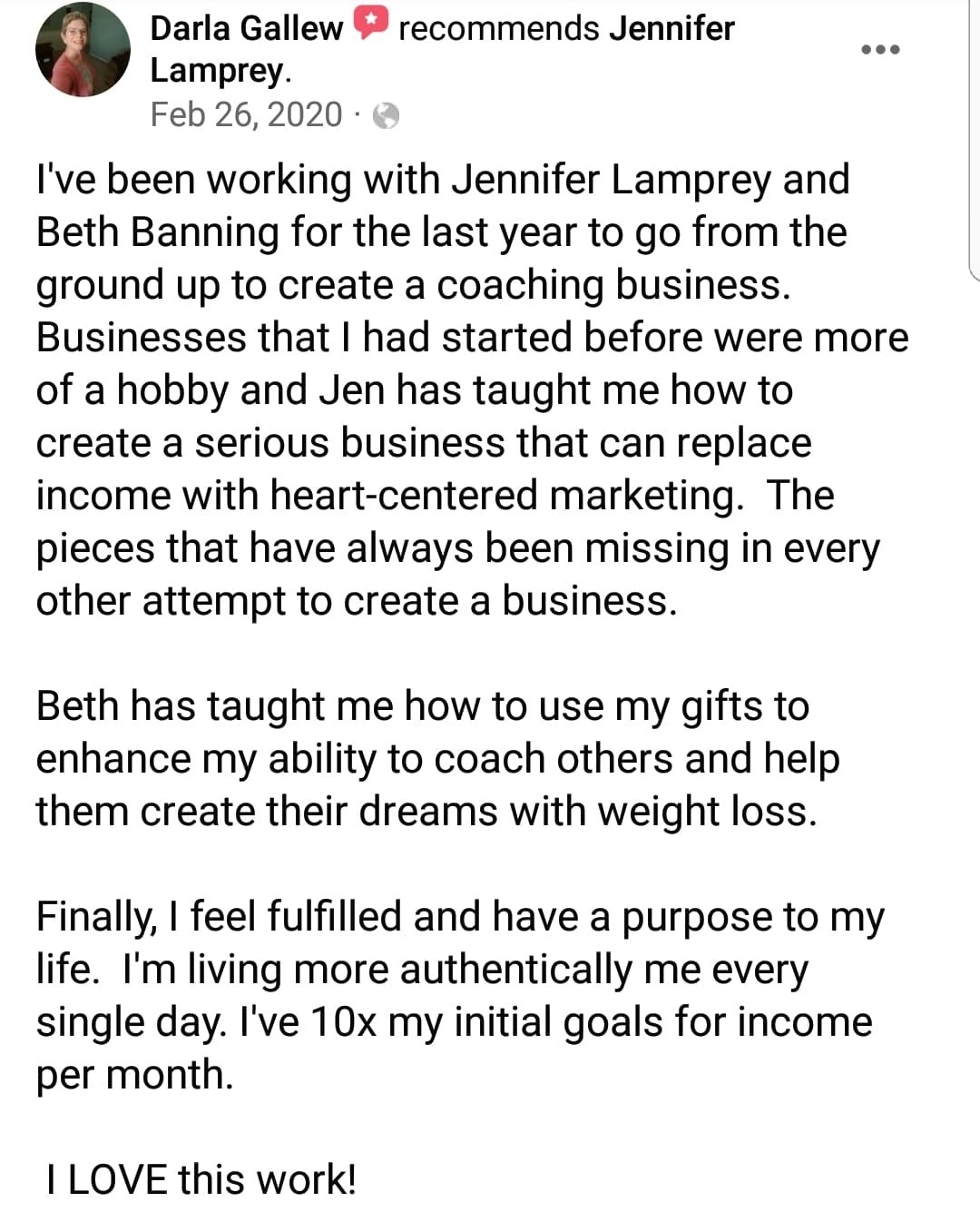Open Darla Gallew's profile picture

[83, 50]
